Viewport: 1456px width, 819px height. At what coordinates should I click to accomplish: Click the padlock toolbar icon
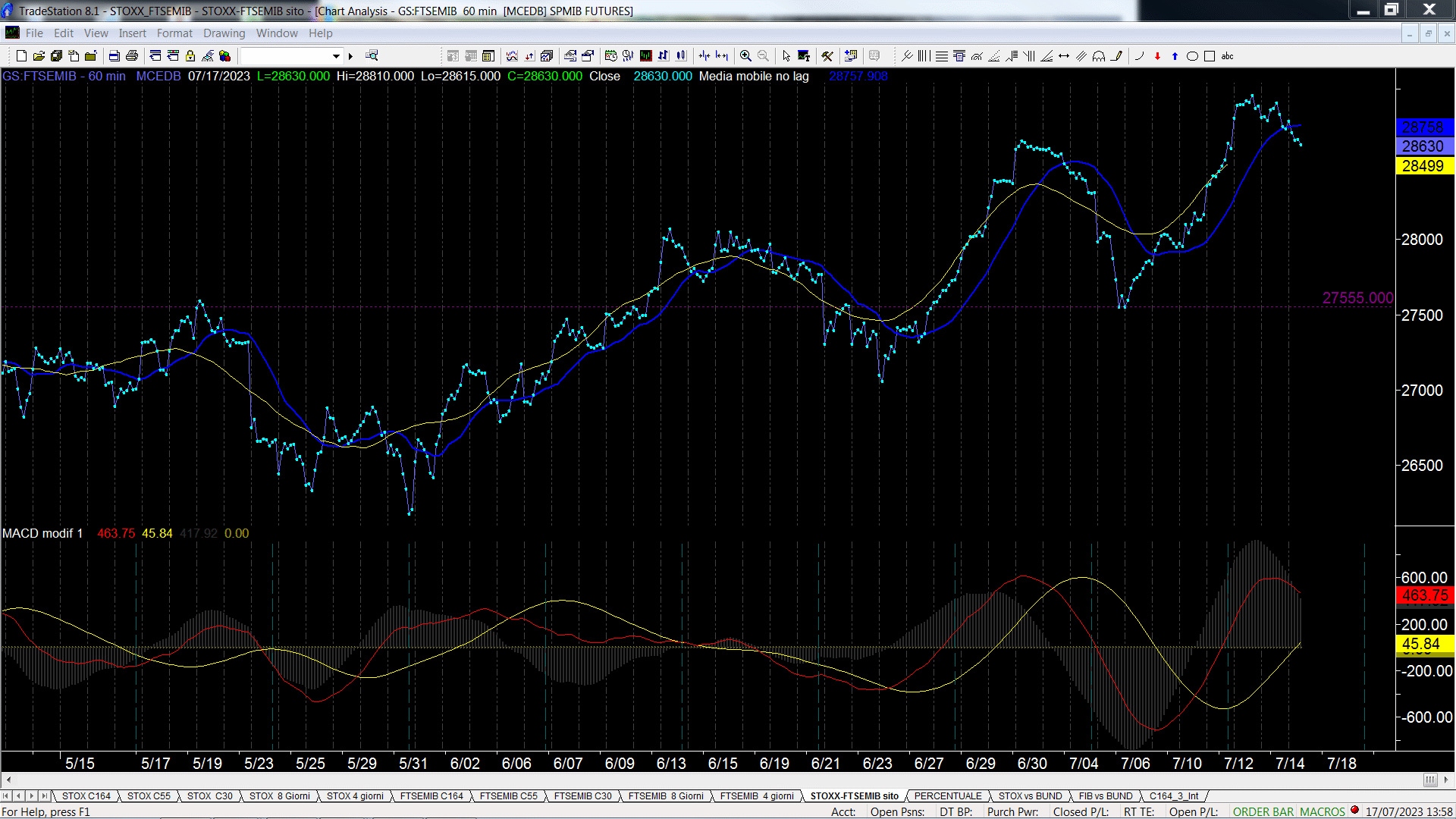190,56
